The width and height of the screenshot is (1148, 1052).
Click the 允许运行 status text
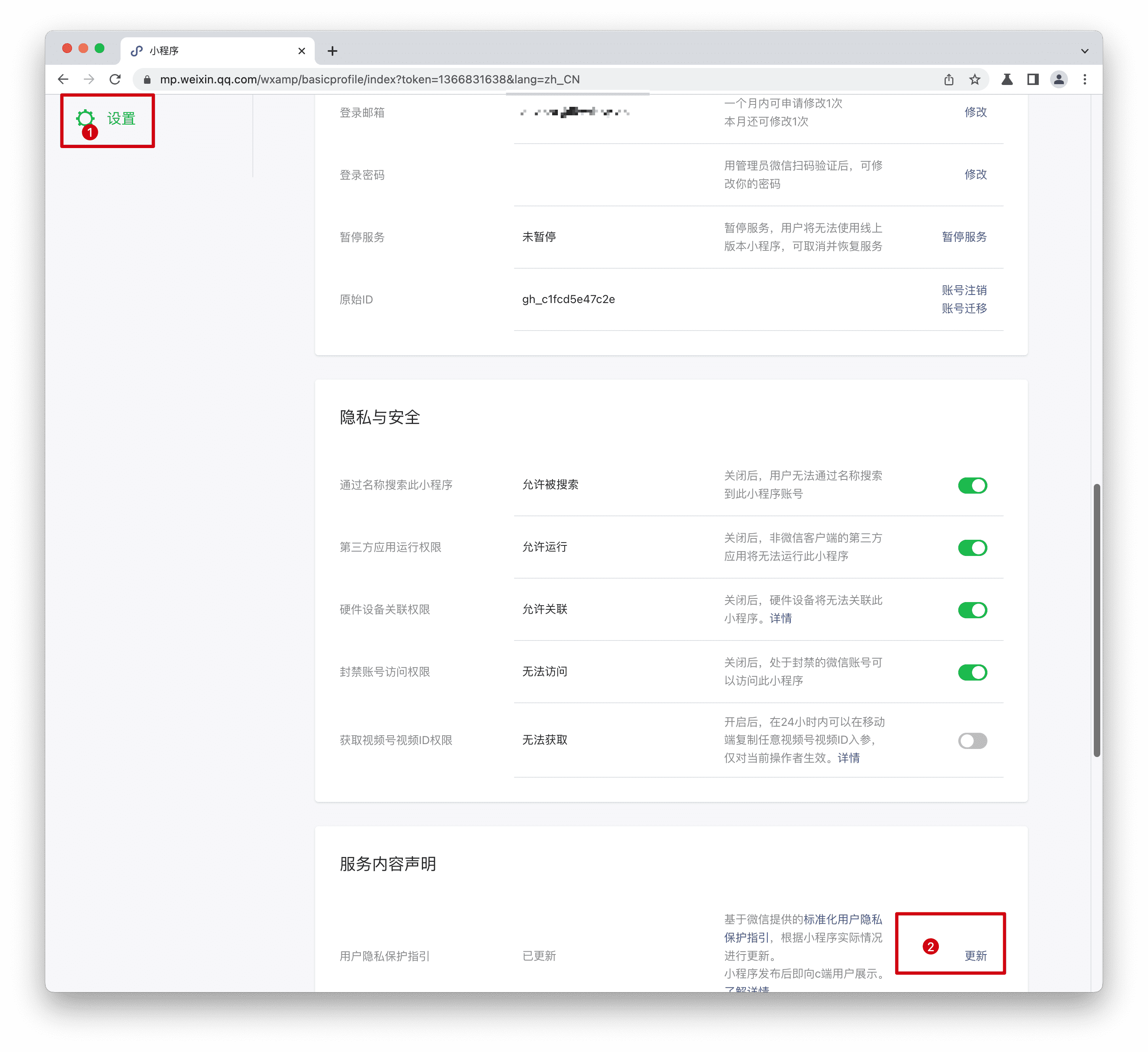click(x=544, y=547)
